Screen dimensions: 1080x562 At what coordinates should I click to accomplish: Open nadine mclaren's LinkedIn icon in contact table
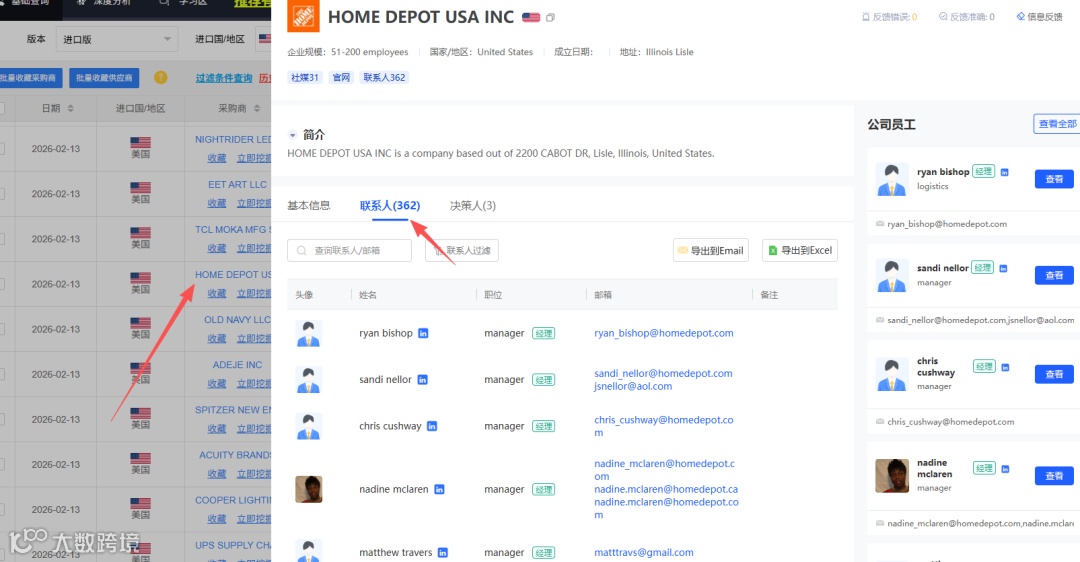pos(439,490)
